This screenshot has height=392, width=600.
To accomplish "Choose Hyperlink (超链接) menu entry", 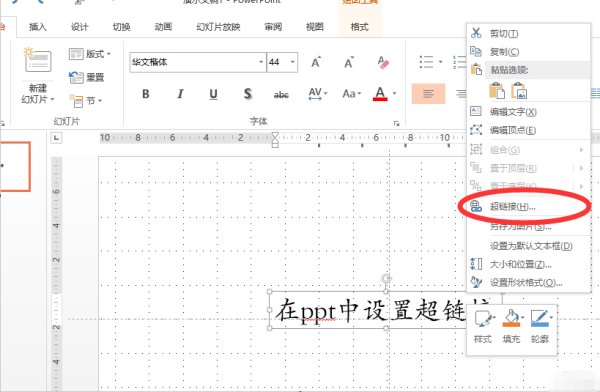I will point(528,207).
